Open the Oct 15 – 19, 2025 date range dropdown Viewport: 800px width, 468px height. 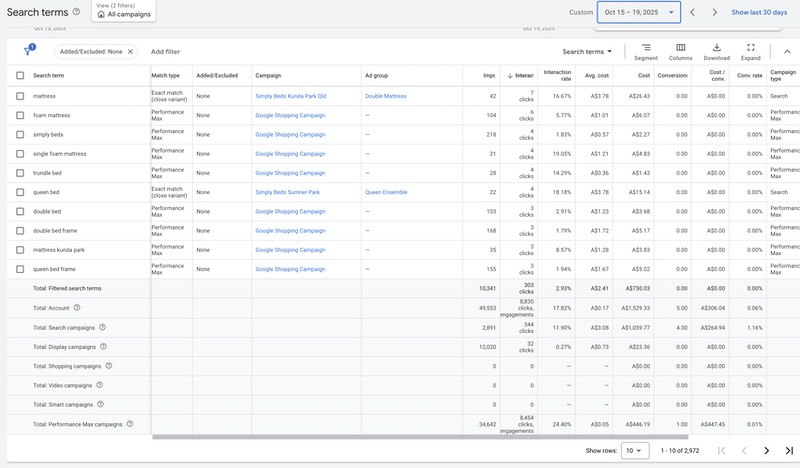coord(639,12)
